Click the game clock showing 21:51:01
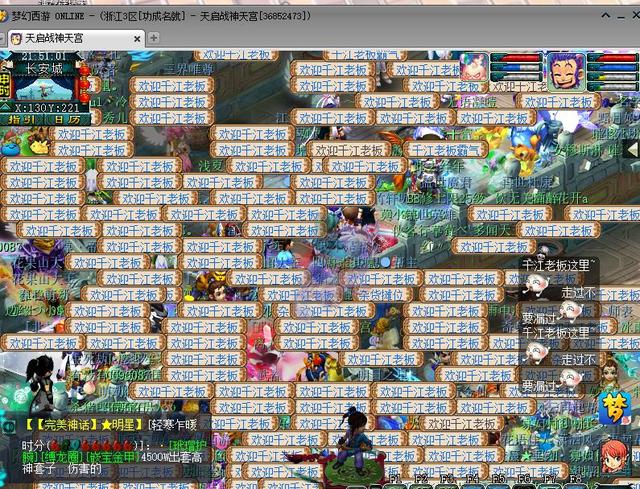 click(x=44, y=56)
